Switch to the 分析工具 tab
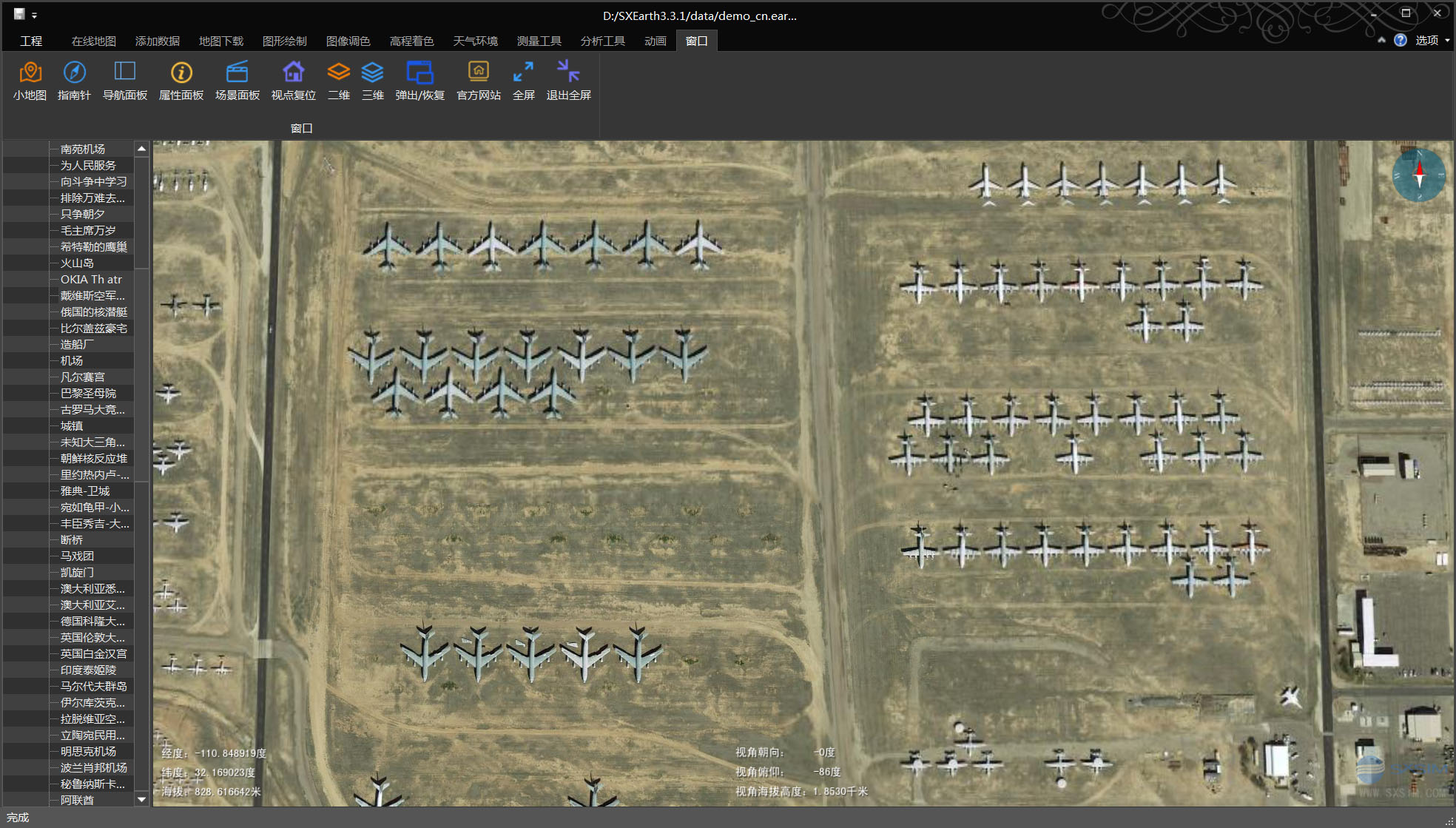This screenshot has width=1456, height=828. [602, 41]
